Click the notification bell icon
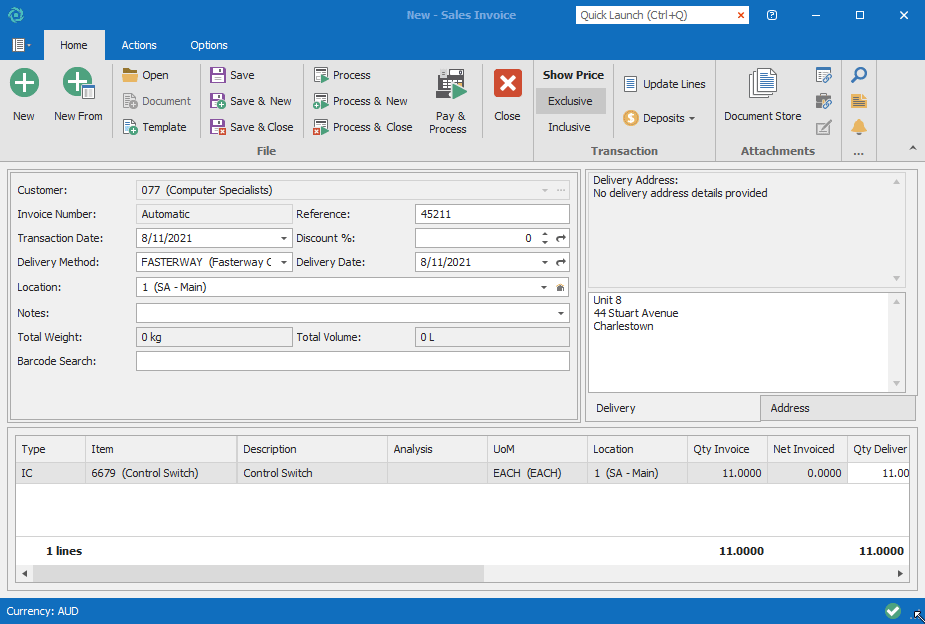Viewport: 925px width, 624px height. click(x=858, y=127)
